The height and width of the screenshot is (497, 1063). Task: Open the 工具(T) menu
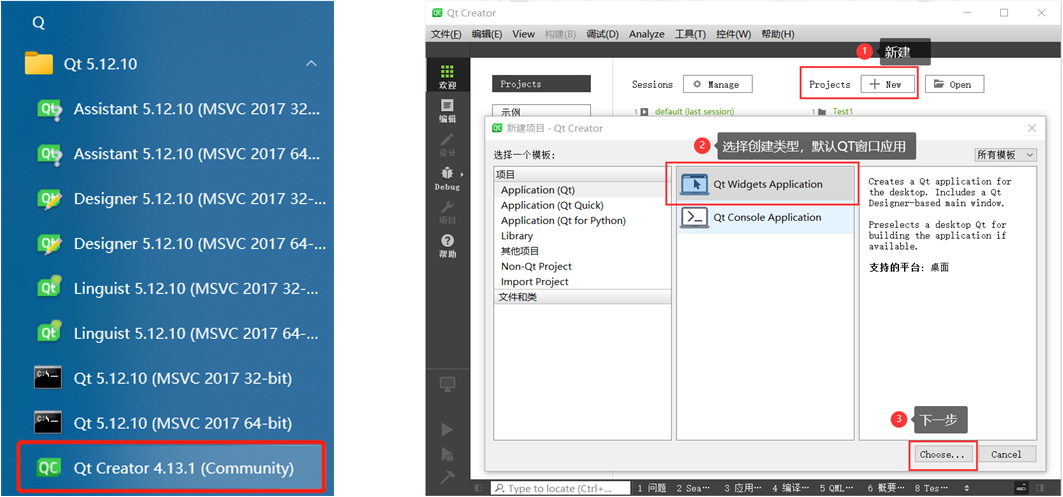point(690,34)
